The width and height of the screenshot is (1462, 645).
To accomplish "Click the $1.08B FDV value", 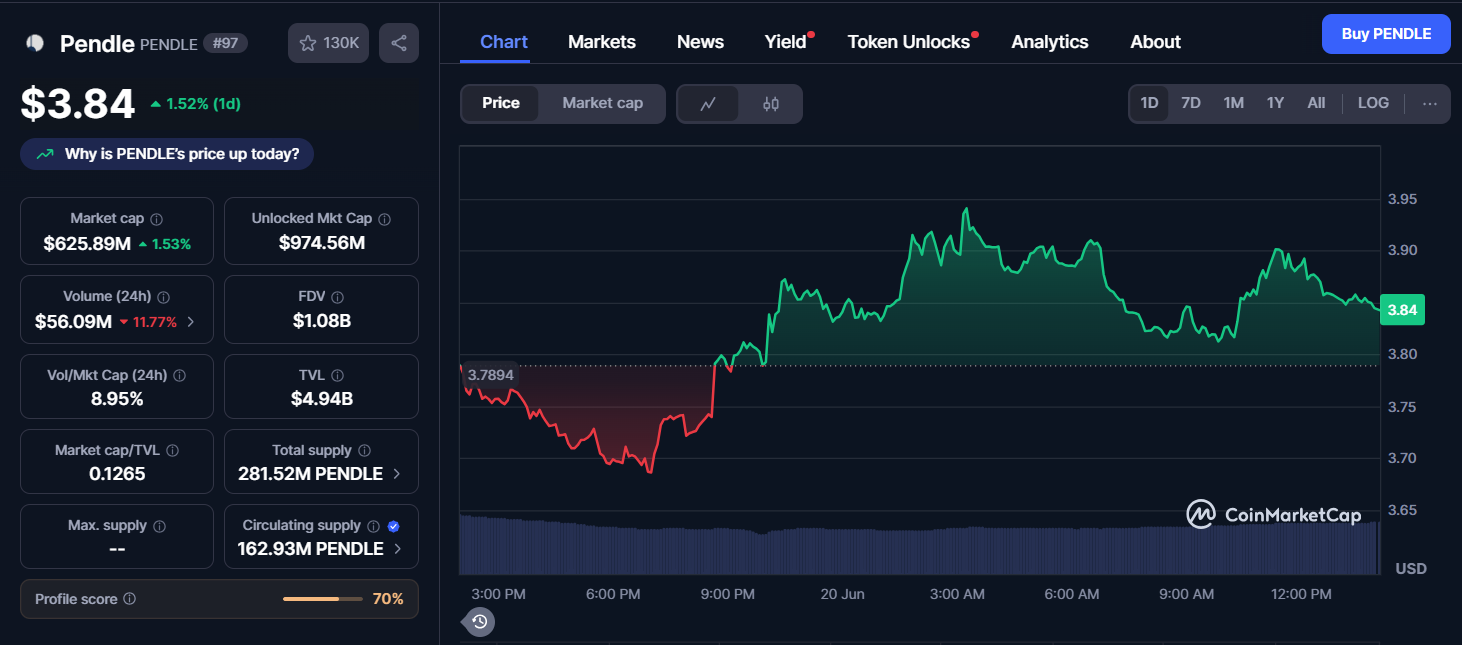I will 322,322.
